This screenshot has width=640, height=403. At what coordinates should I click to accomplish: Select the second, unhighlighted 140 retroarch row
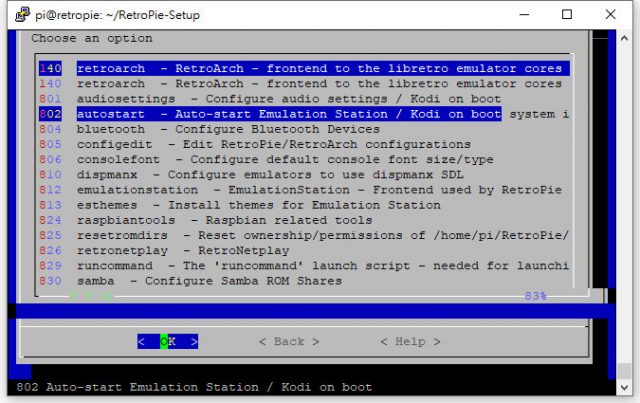pos(300,84)
